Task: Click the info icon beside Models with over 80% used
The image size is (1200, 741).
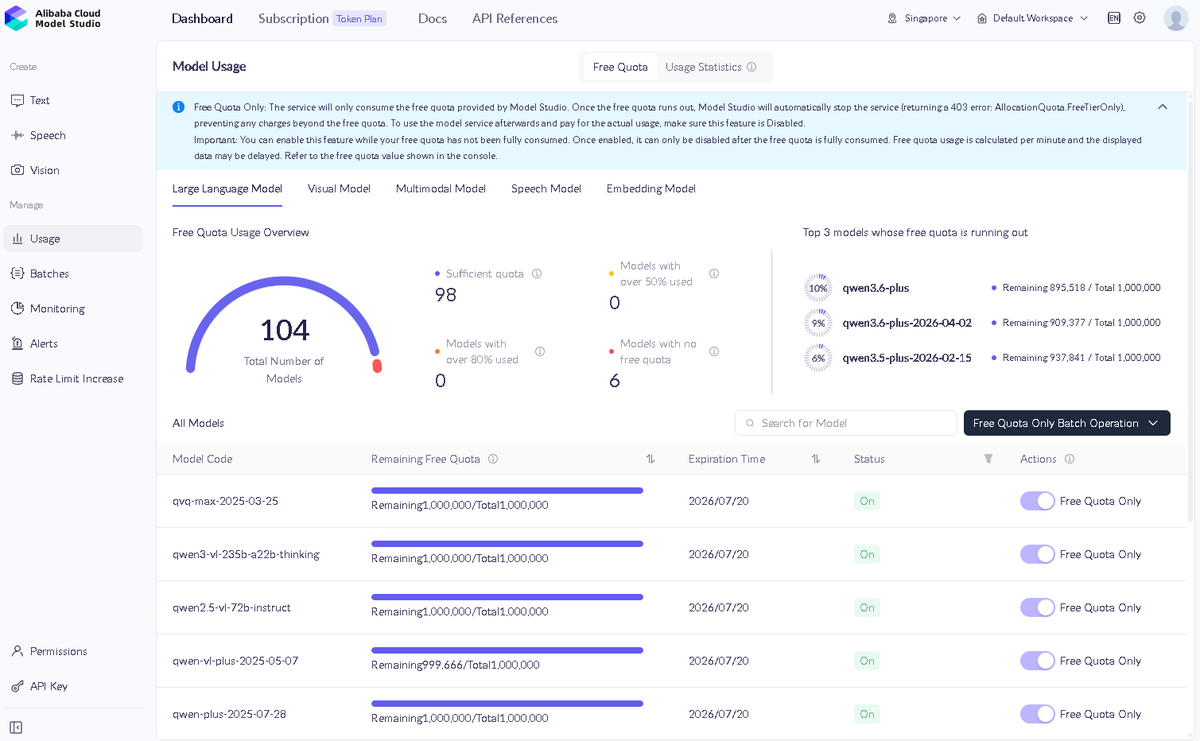Action: (x=540, y=351)
